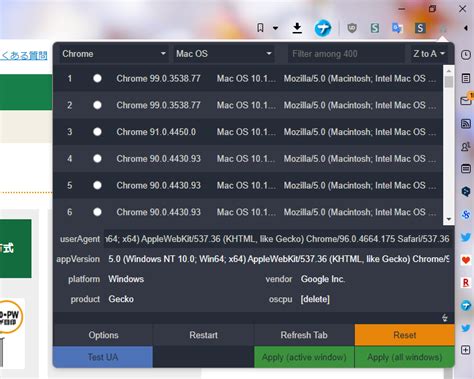474x379 pixels.
Task: Select radio button of row 1 Chrome 99.0.3538.77
Action: pyautogui.click(x=97, y=78)
